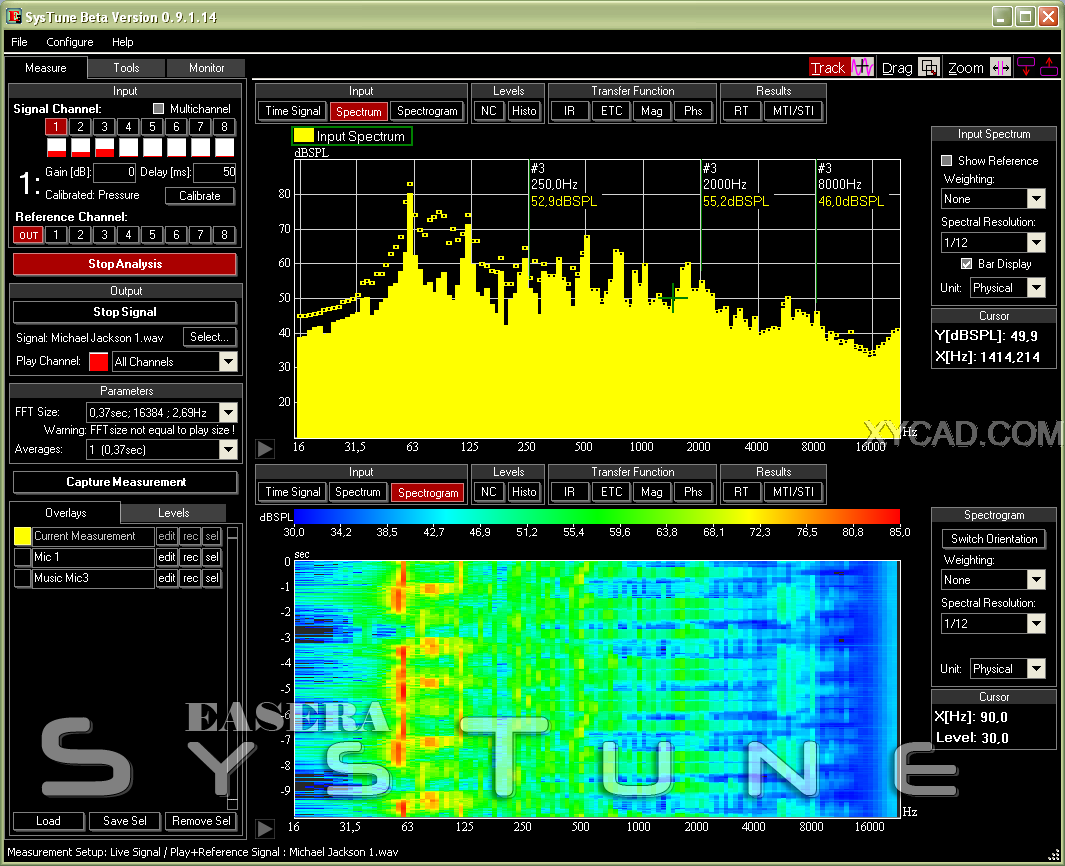Image resolution: width=1065 pixels, height=866 pixels.
Task: Enable the Multichannel checkbox
Action: (x=159, y=109)
